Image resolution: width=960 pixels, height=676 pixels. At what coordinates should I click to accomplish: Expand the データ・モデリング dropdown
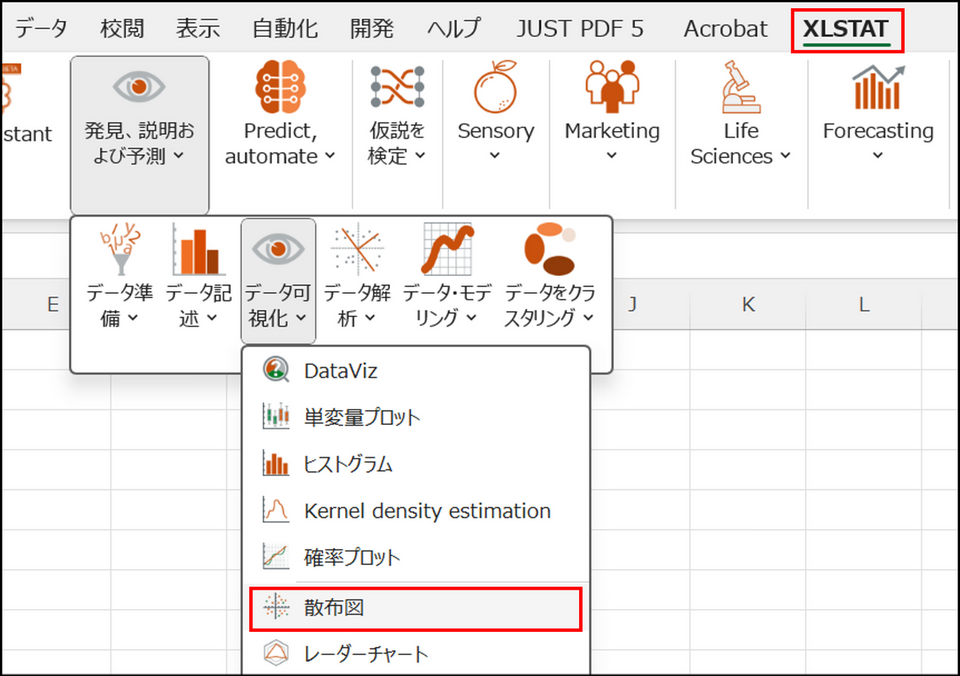tap(446, 304)
